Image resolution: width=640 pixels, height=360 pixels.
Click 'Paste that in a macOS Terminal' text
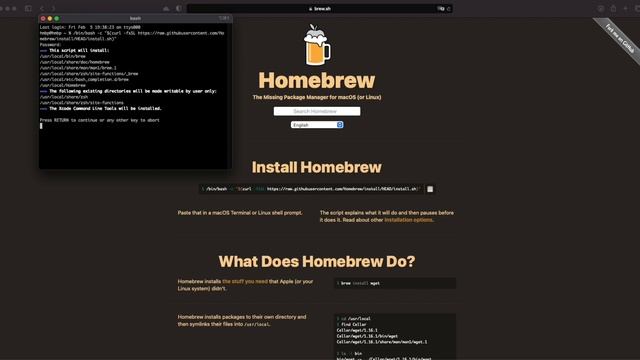pyautogui.click(x=240, y=213)
